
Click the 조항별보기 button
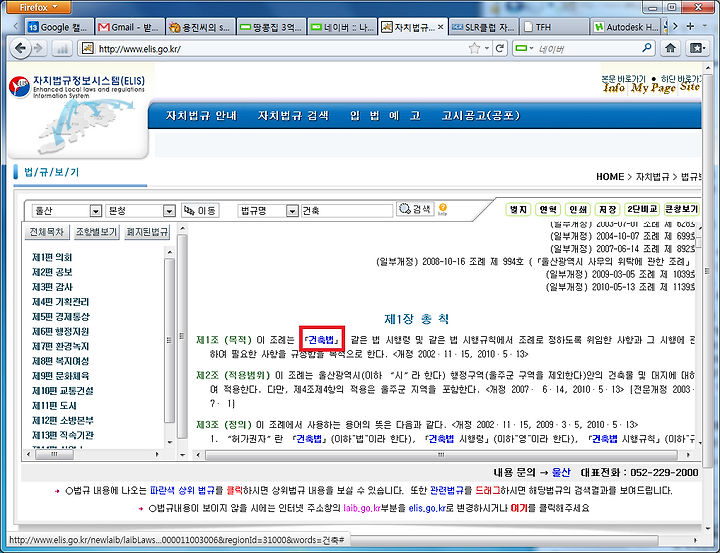point(96,232)
